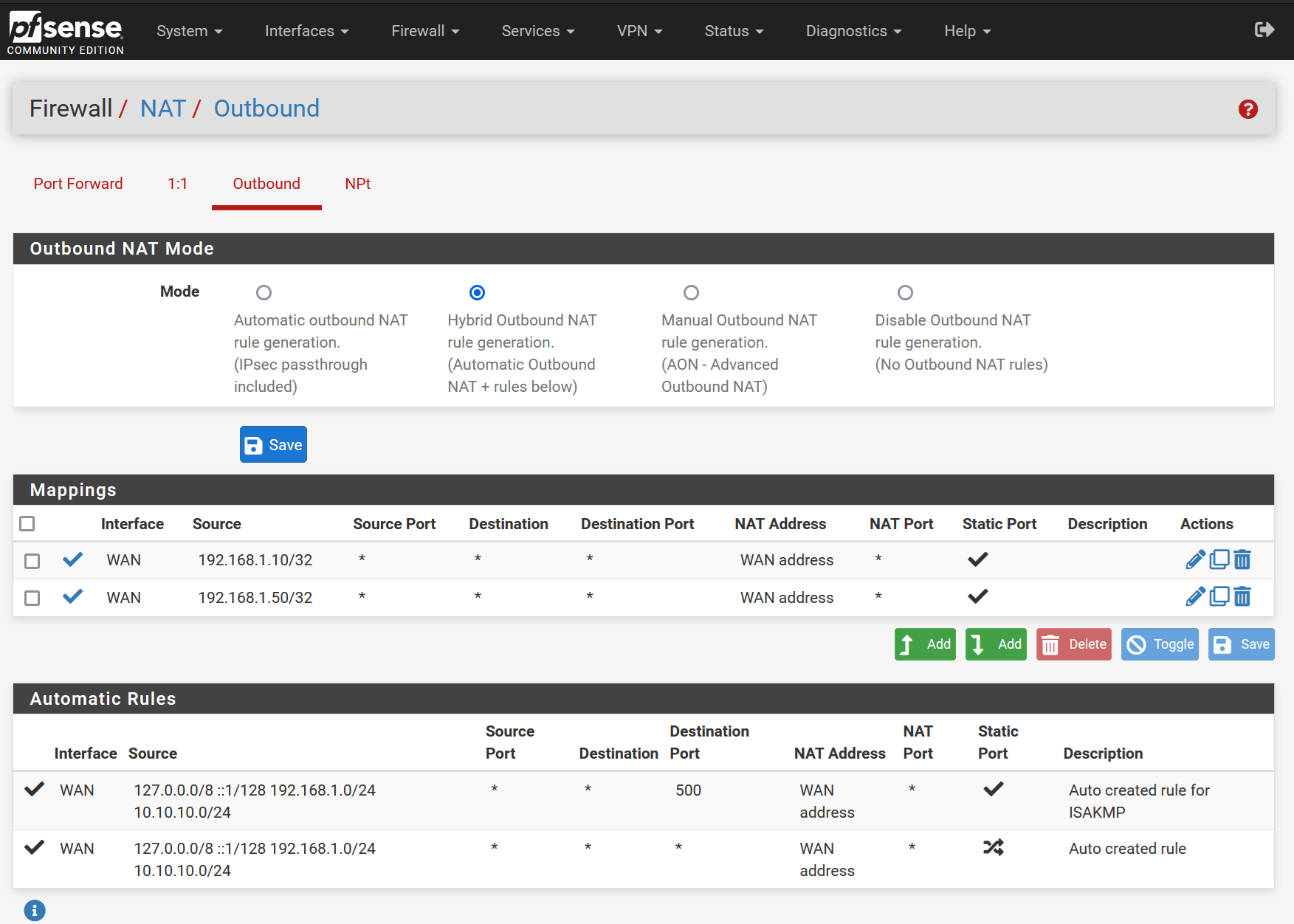Toggle enabled checkmark for 192.168.1.10/32 rule

coord(72,559)
